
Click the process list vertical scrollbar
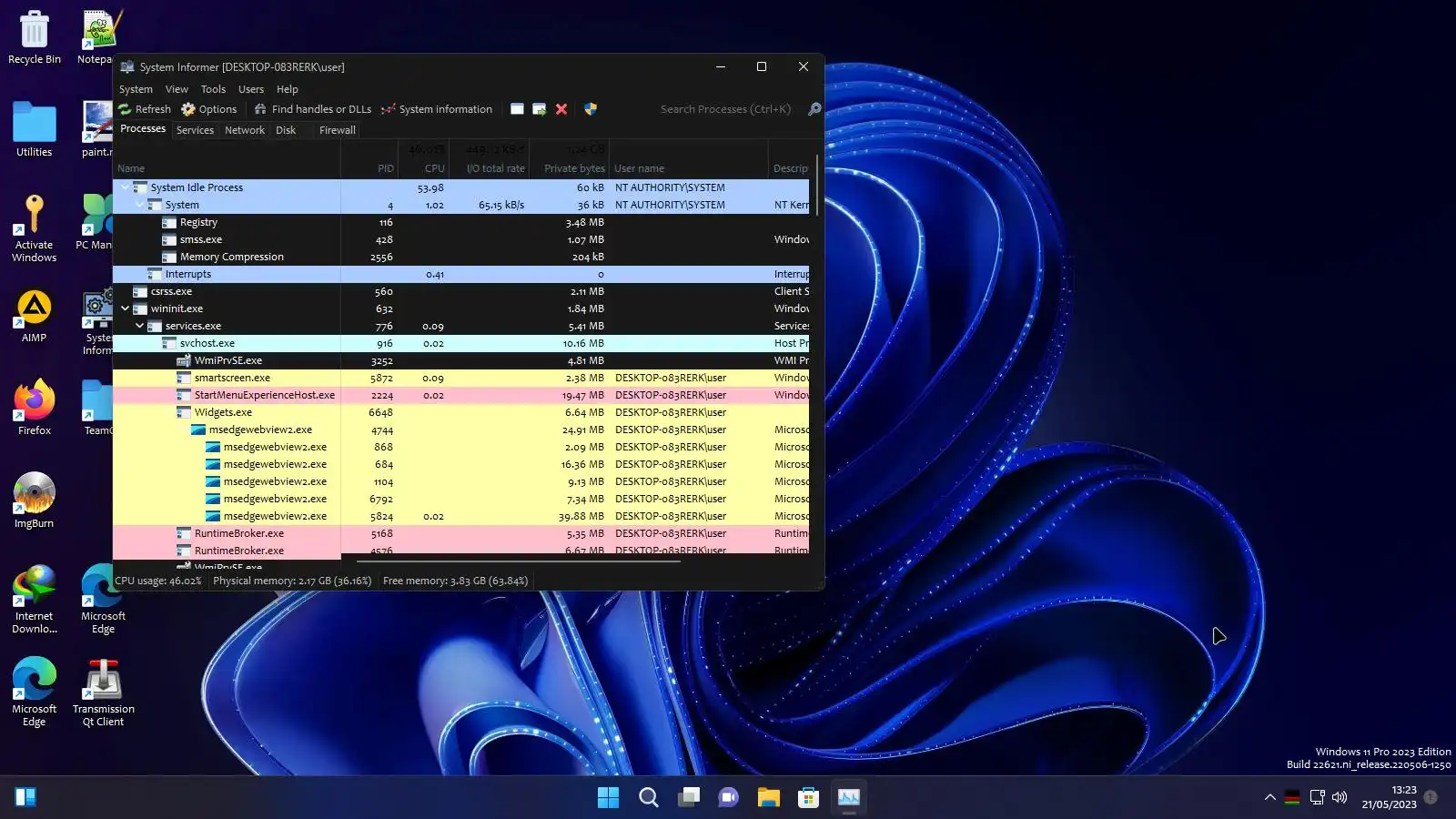[x=817, y=186]
